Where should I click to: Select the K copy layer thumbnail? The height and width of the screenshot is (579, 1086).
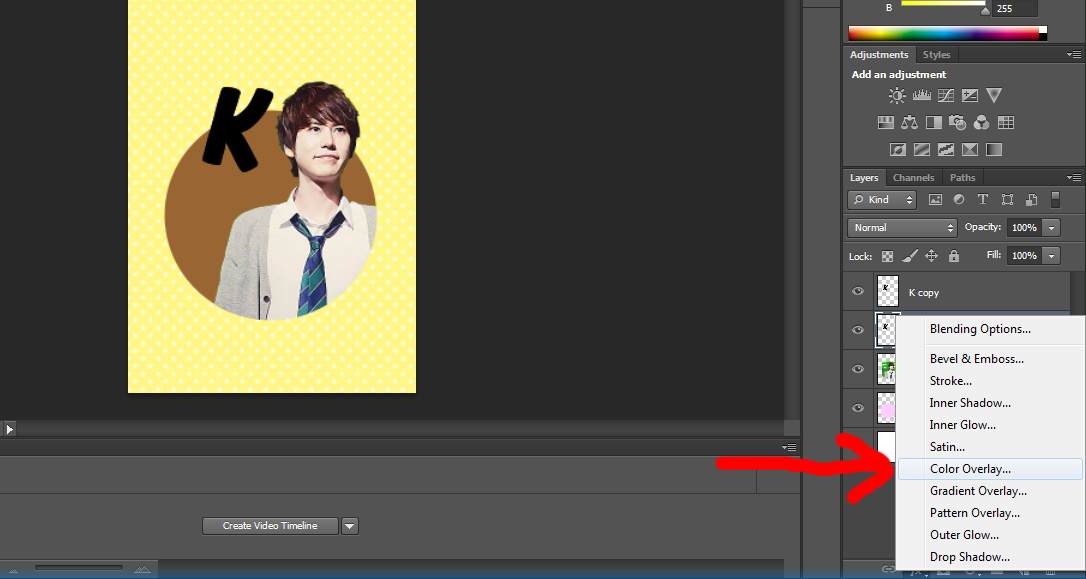pos(887,291)
